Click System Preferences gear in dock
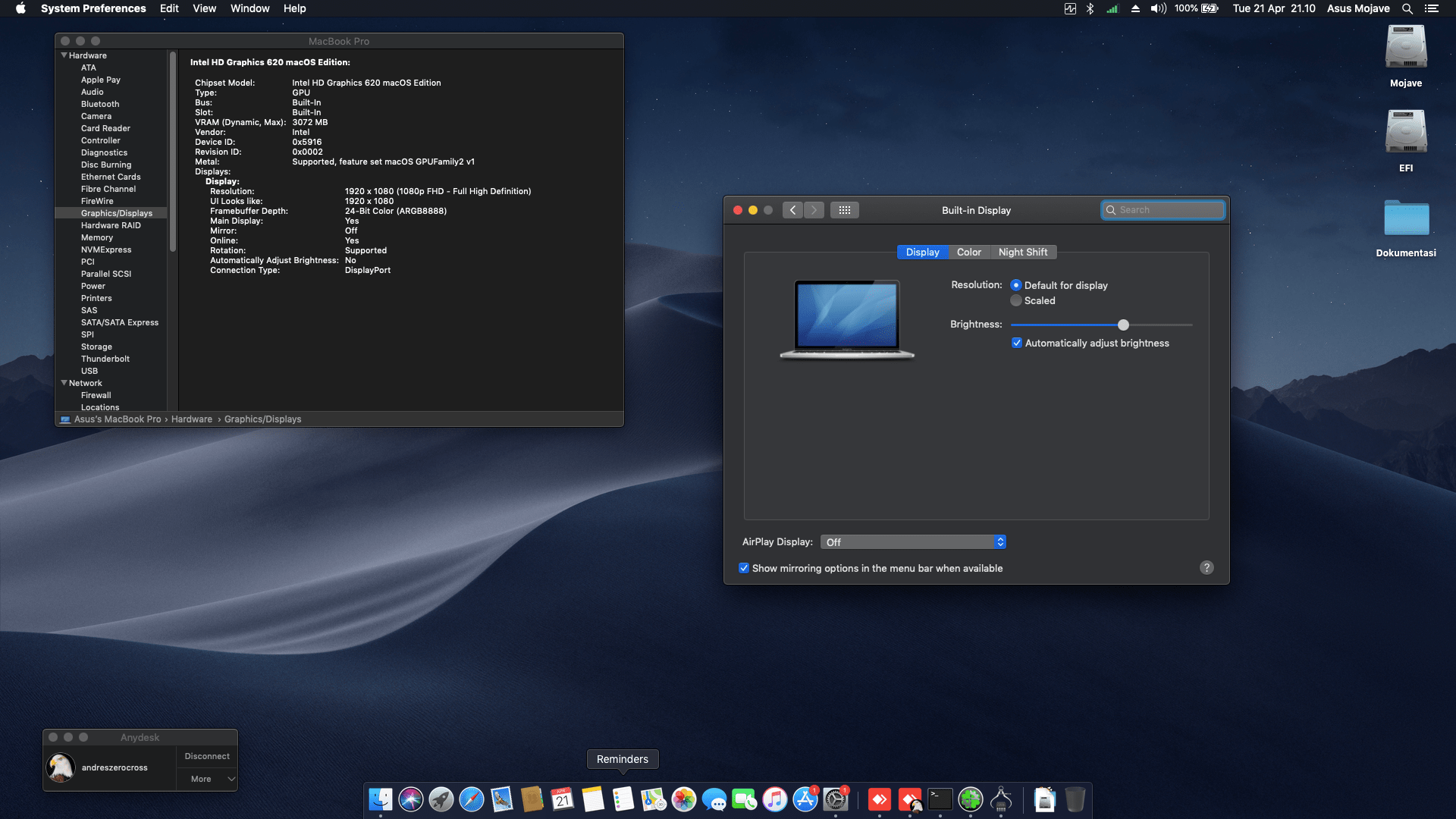The image size is (1456, 819). [x=836, y=799]
